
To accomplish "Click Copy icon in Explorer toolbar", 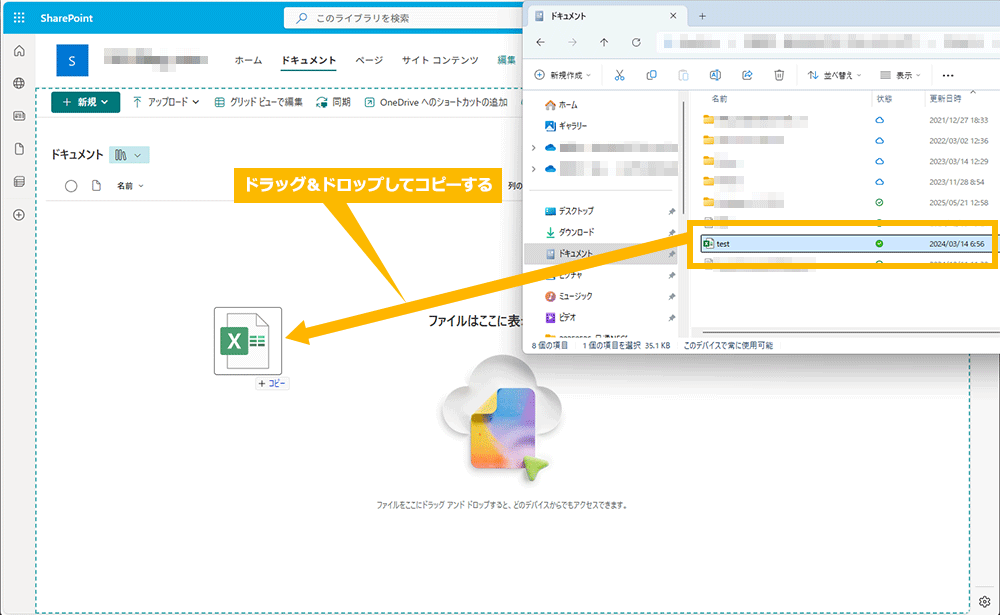I will (x=651, y=75).
